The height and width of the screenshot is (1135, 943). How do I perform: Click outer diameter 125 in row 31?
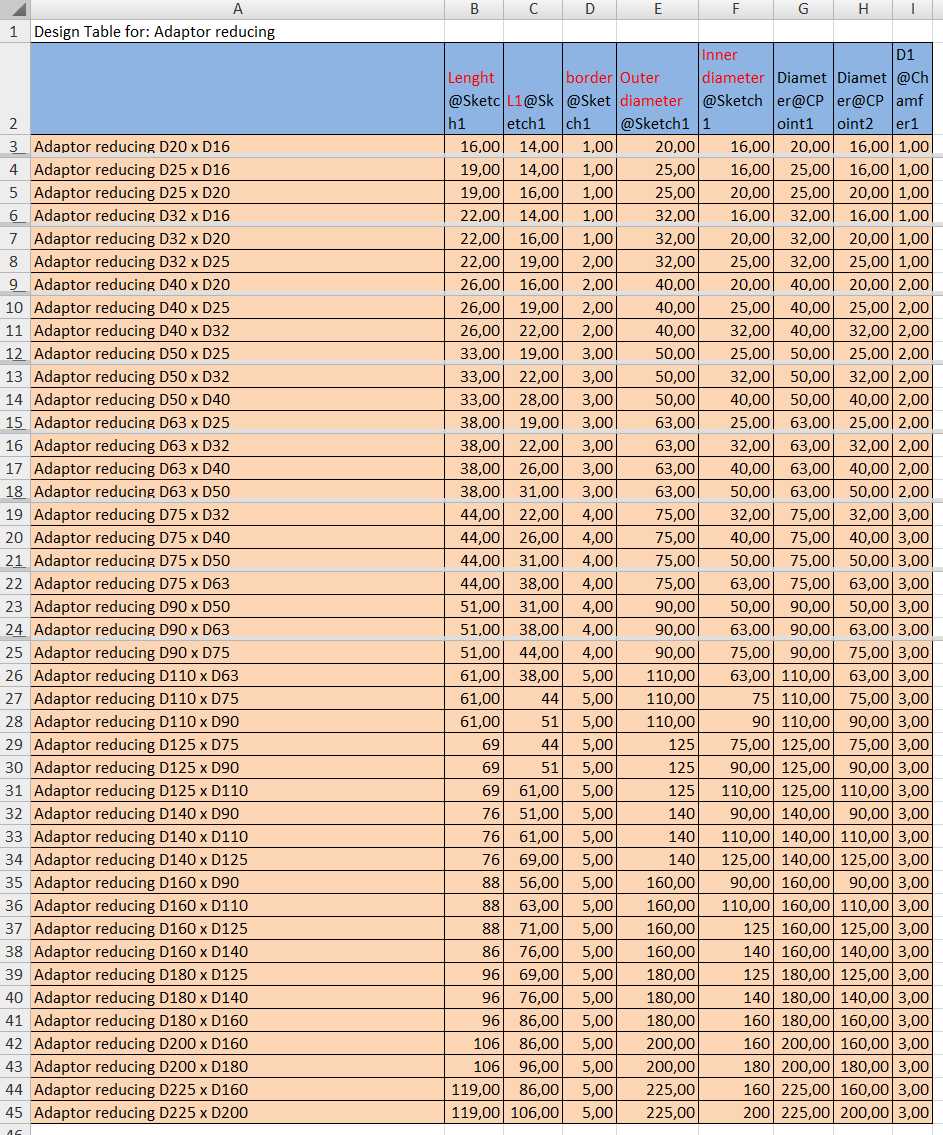tap(658, 790)
